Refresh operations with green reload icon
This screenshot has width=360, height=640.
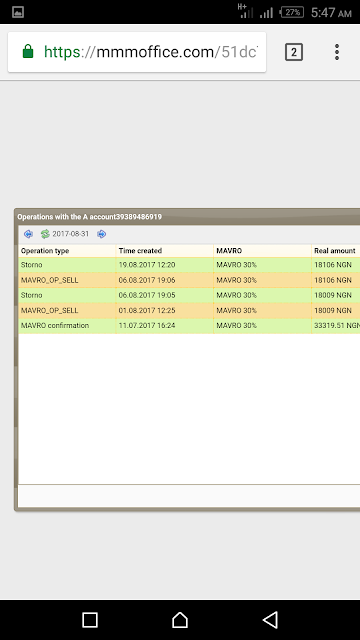coord(45,234)
